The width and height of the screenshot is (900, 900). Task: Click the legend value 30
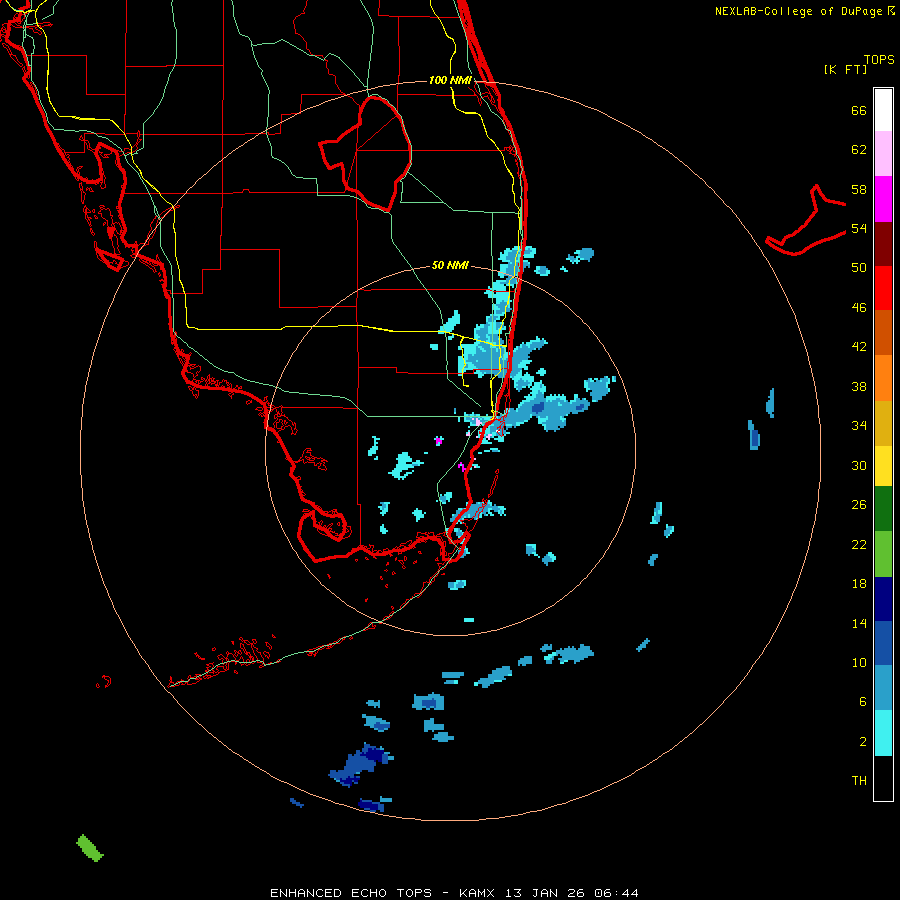859,465
